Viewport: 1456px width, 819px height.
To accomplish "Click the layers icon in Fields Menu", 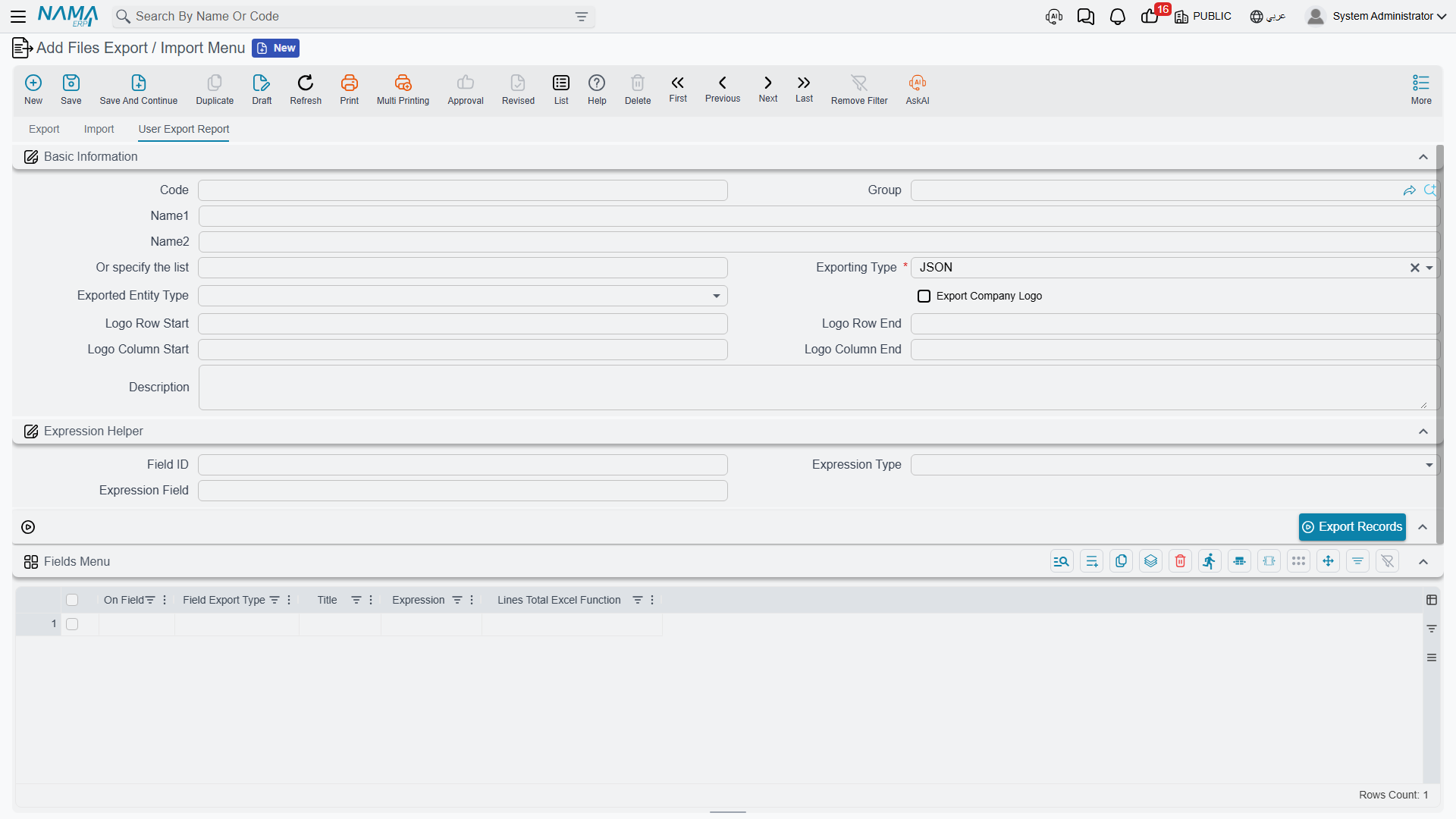I will click(x=1150, y=561).
